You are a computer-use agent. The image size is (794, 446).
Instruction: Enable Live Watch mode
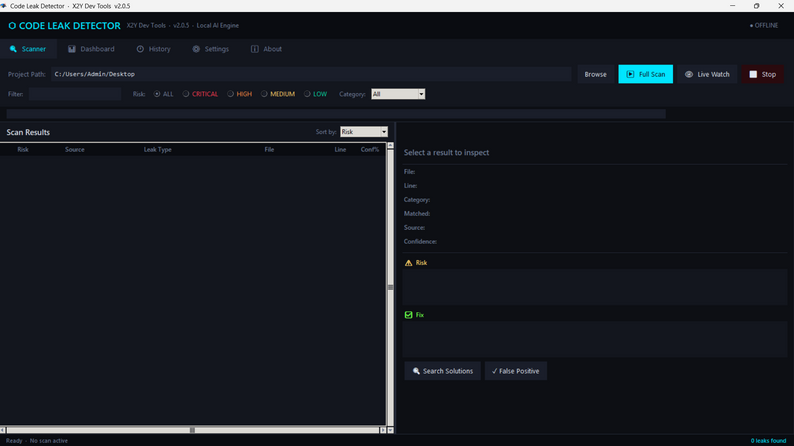pos(707,74)
